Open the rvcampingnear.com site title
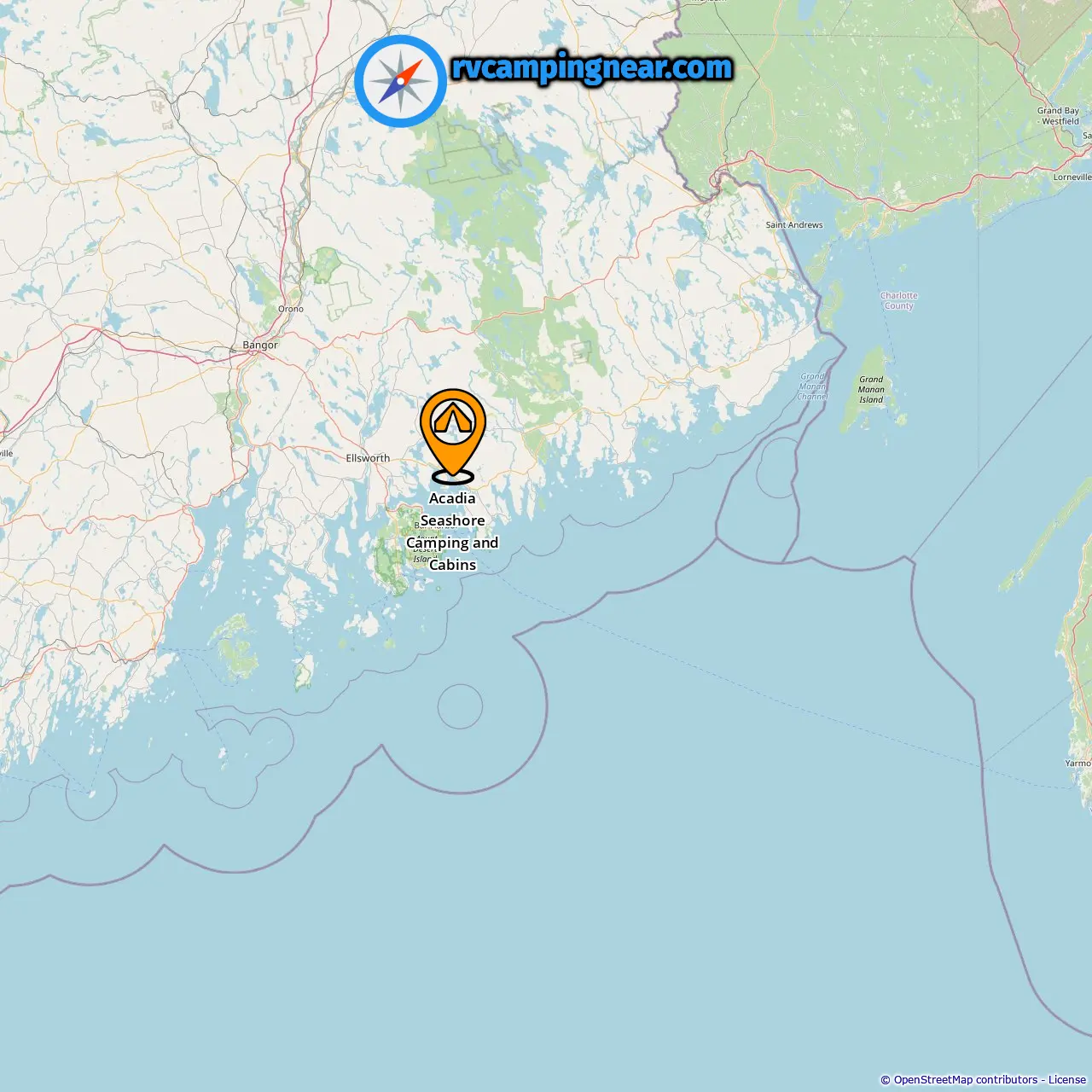Viewport: 1092px width, 1092px height. (x=592, y=67)
